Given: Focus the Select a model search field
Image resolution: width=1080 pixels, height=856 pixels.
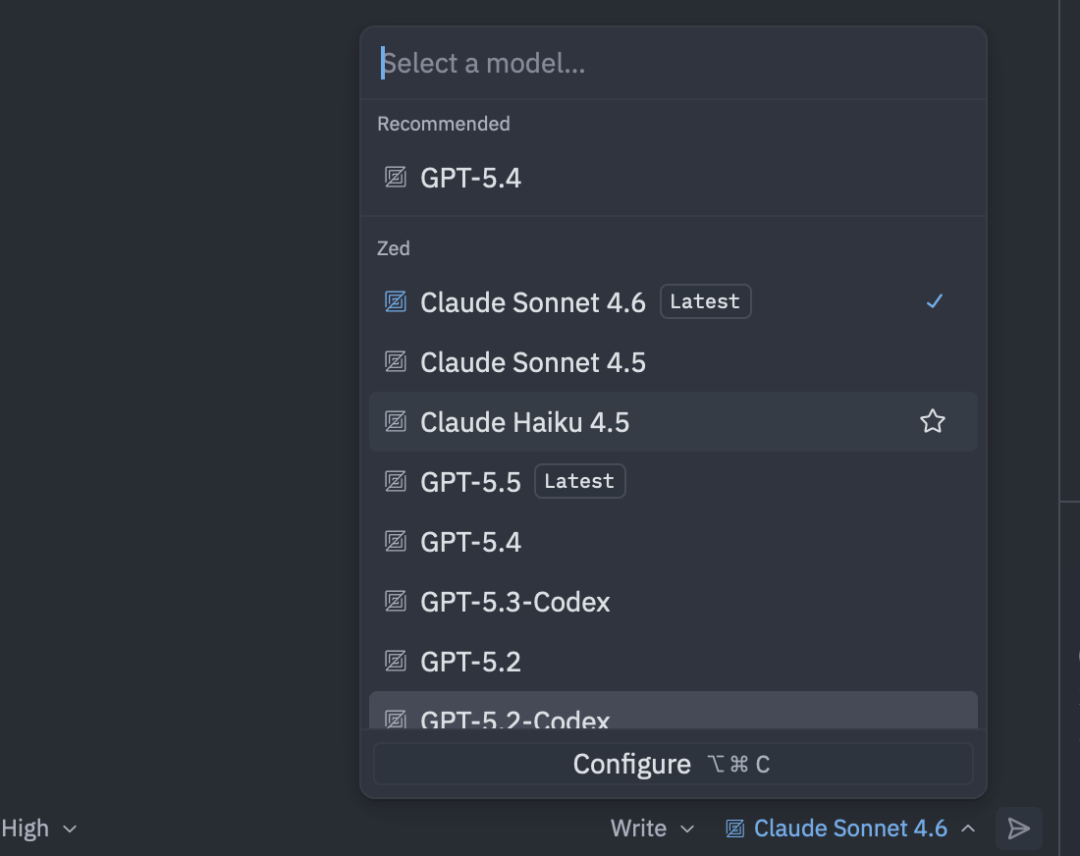Looking at the screenshot, I should pyautogui.click(x=673, y=63).
